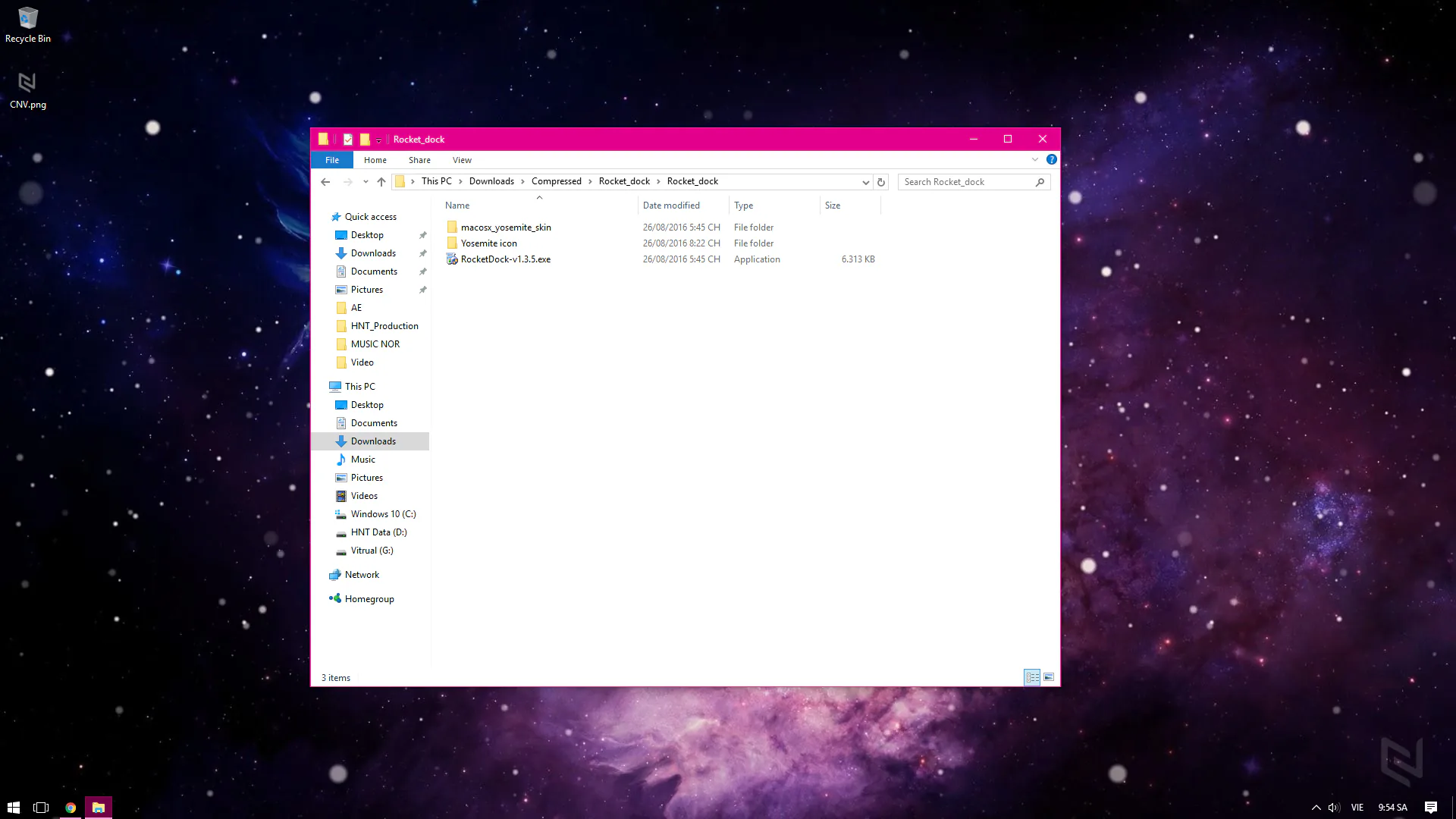Viewport: 1456px width, 819px height.
Task: Select the CNV.png desktop file
Action: coord(28,90)
